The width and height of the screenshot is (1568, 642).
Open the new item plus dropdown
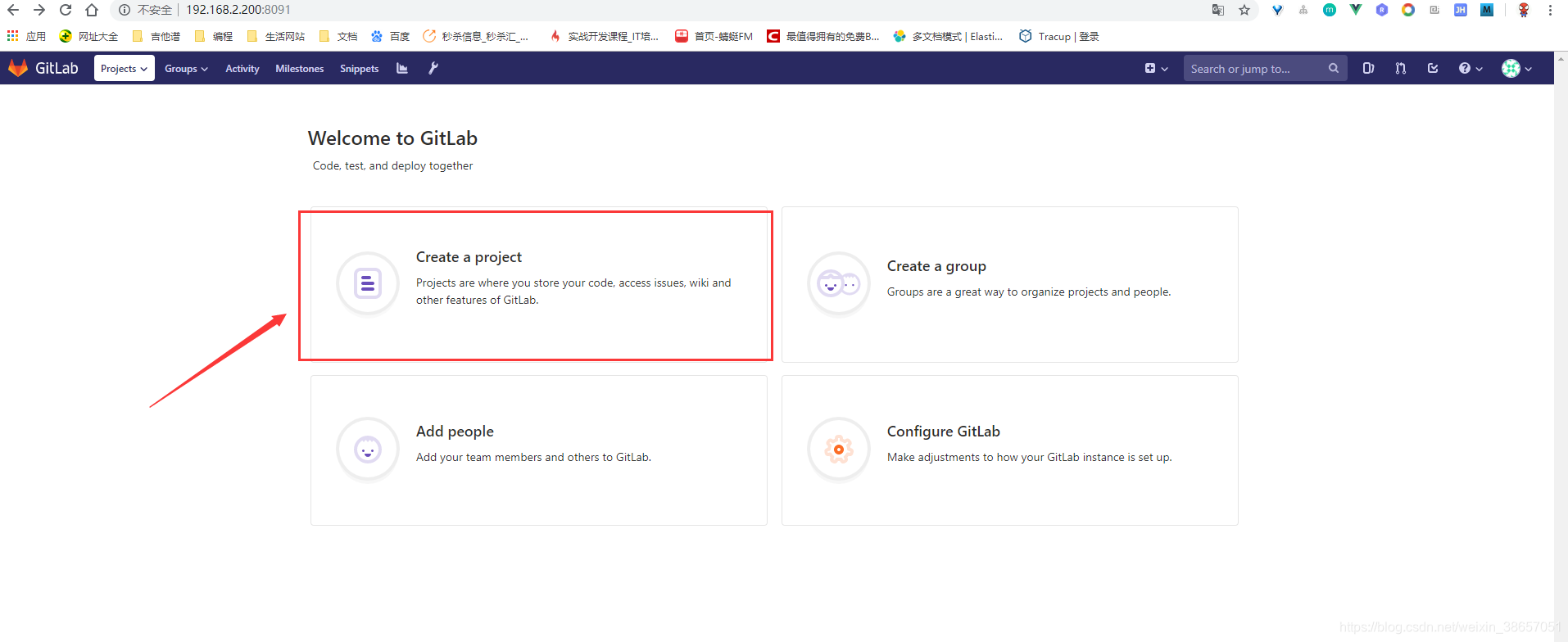1156,69
